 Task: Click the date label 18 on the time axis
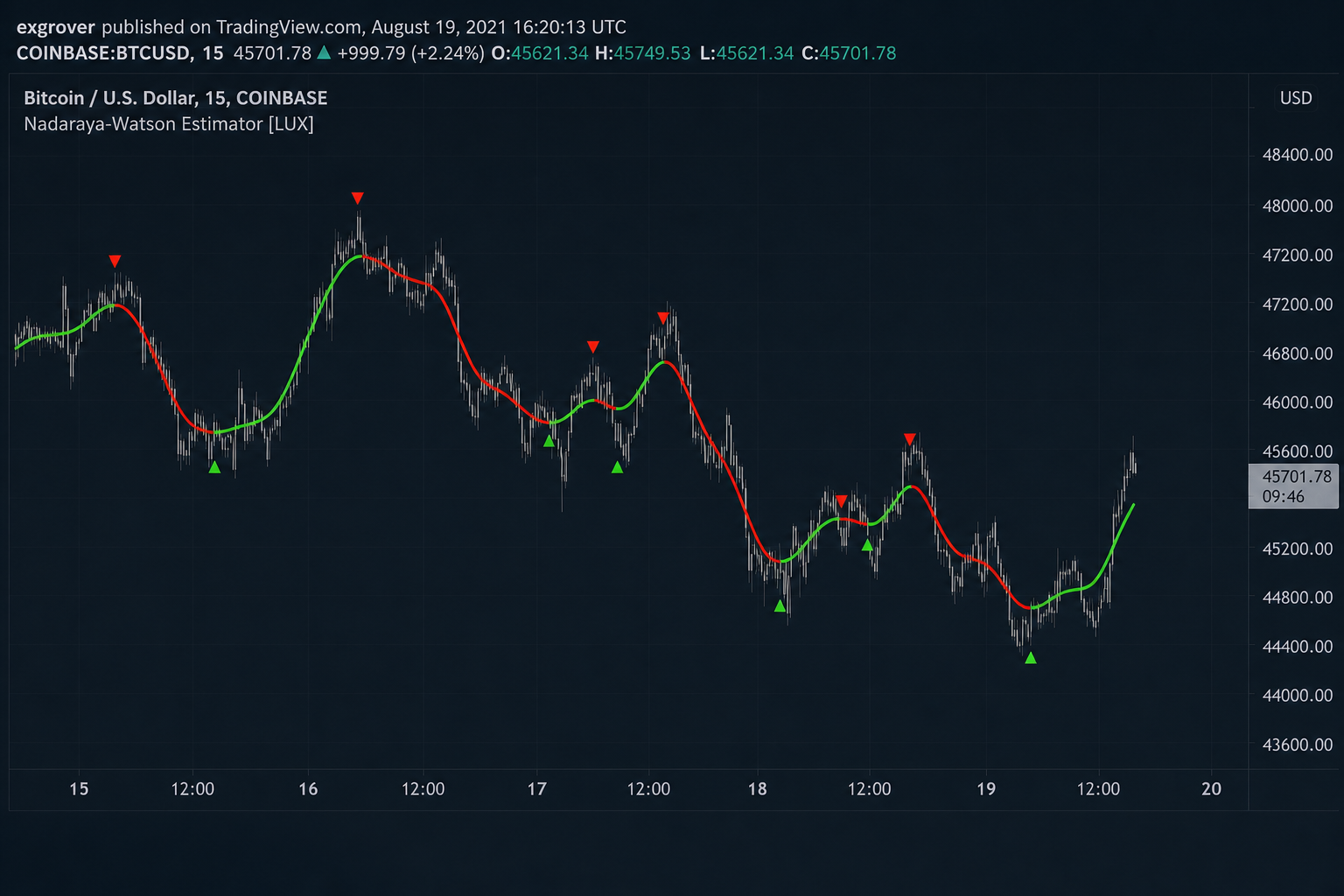pyautogui.click(x=757, y=789)
